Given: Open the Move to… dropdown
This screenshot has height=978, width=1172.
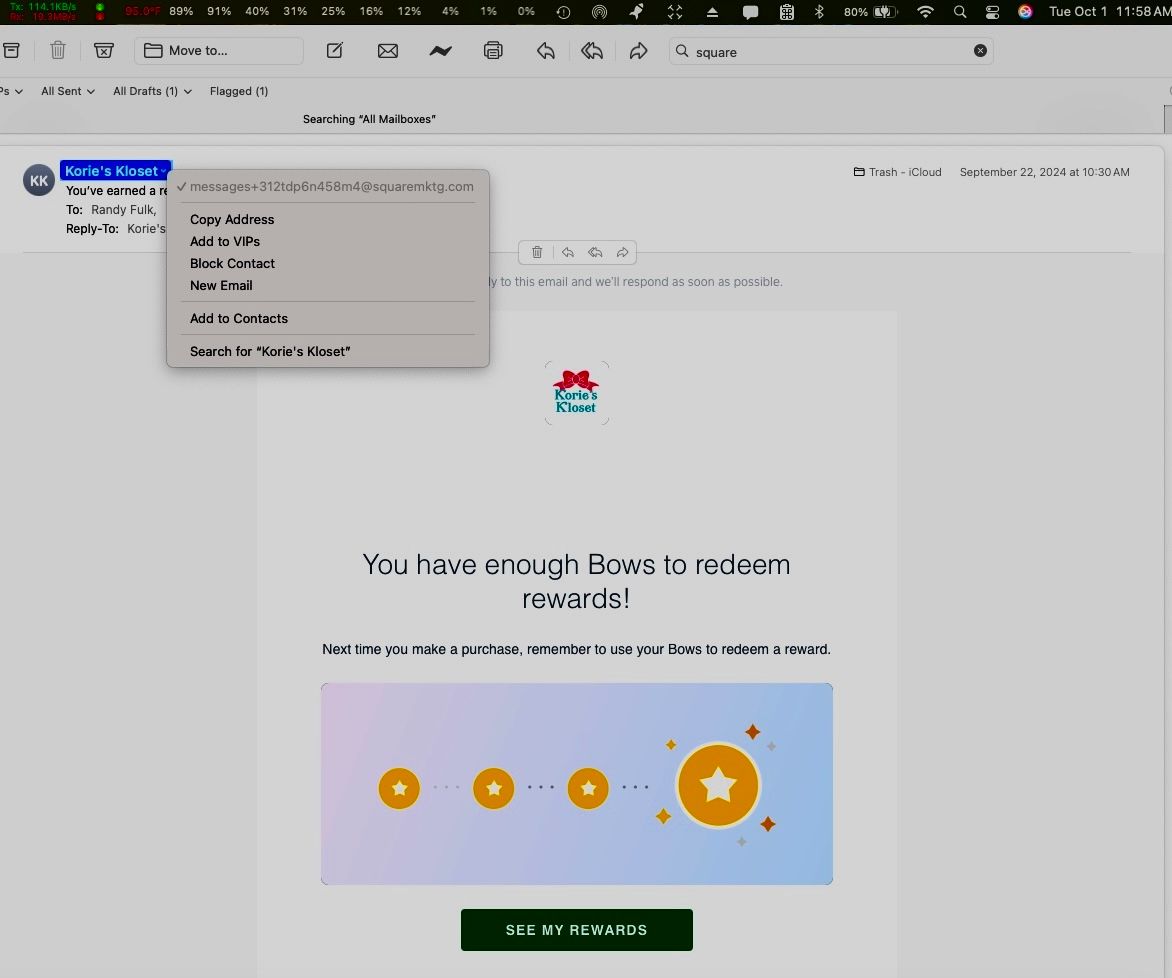Looking at the screenshot, I should pos(219,51).
